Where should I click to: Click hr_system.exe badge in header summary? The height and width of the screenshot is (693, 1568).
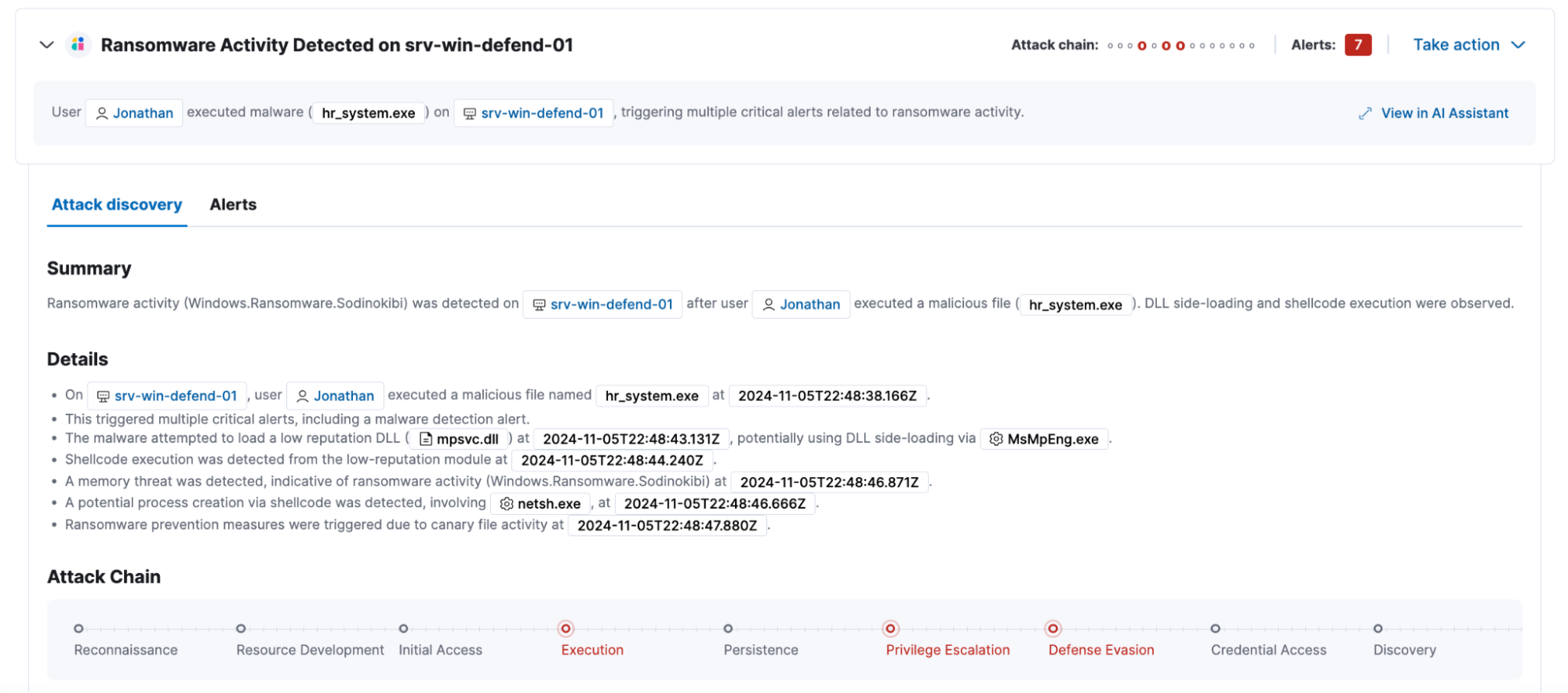(369, 113)
